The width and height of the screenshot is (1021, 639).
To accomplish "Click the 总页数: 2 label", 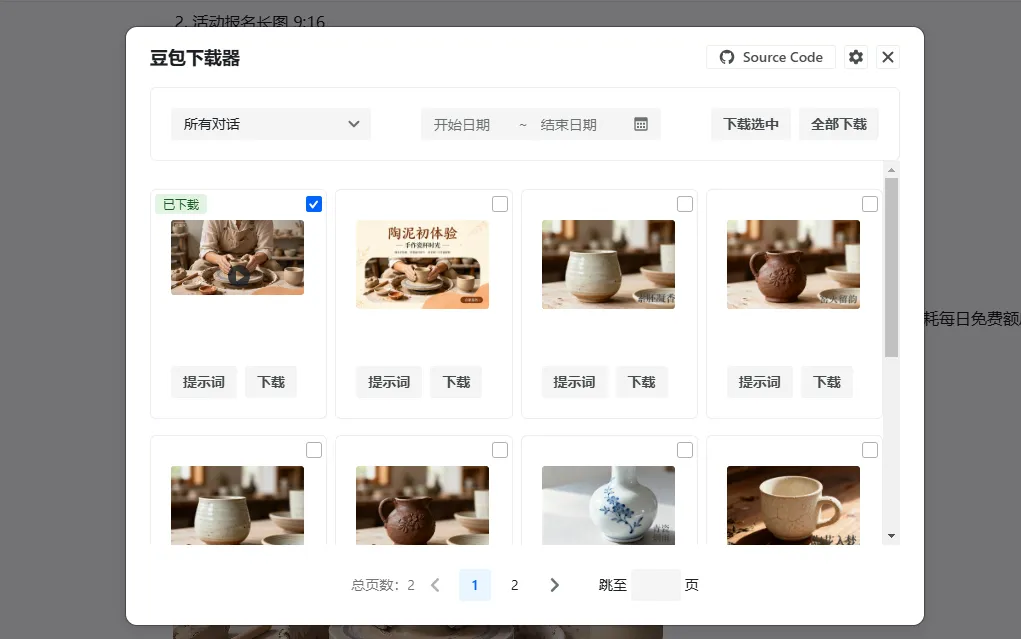I will tap(383, 585).
